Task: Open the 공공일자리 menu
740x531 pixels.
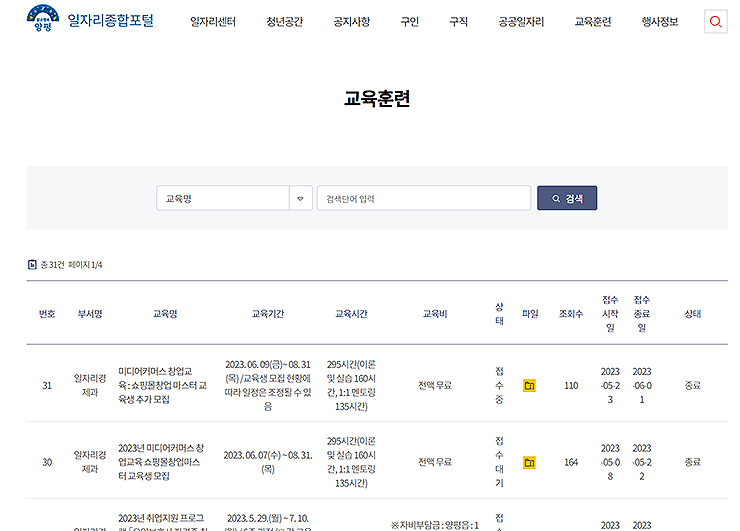Action: point(521,22)
